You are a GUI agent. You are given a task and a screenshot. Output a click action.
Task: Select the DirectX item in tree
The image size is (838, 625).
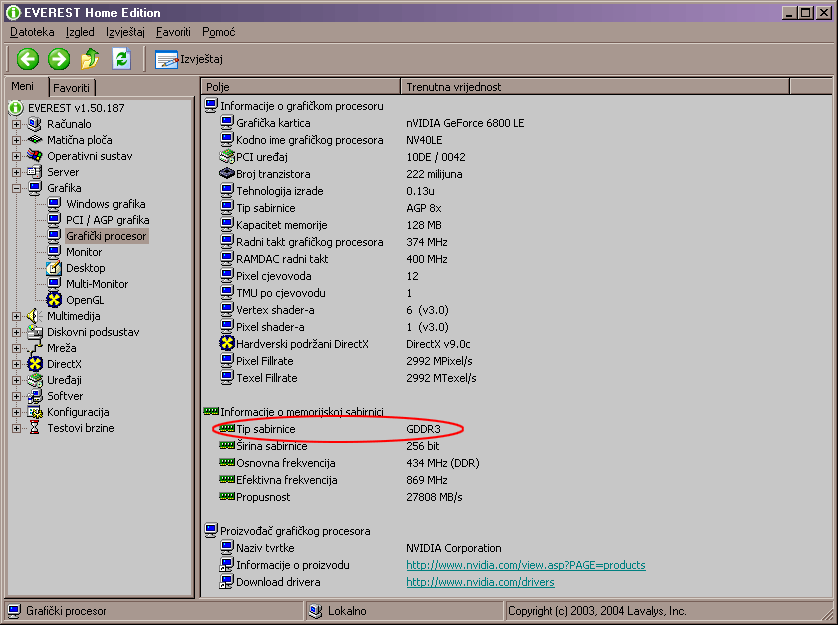click(64, 364)
